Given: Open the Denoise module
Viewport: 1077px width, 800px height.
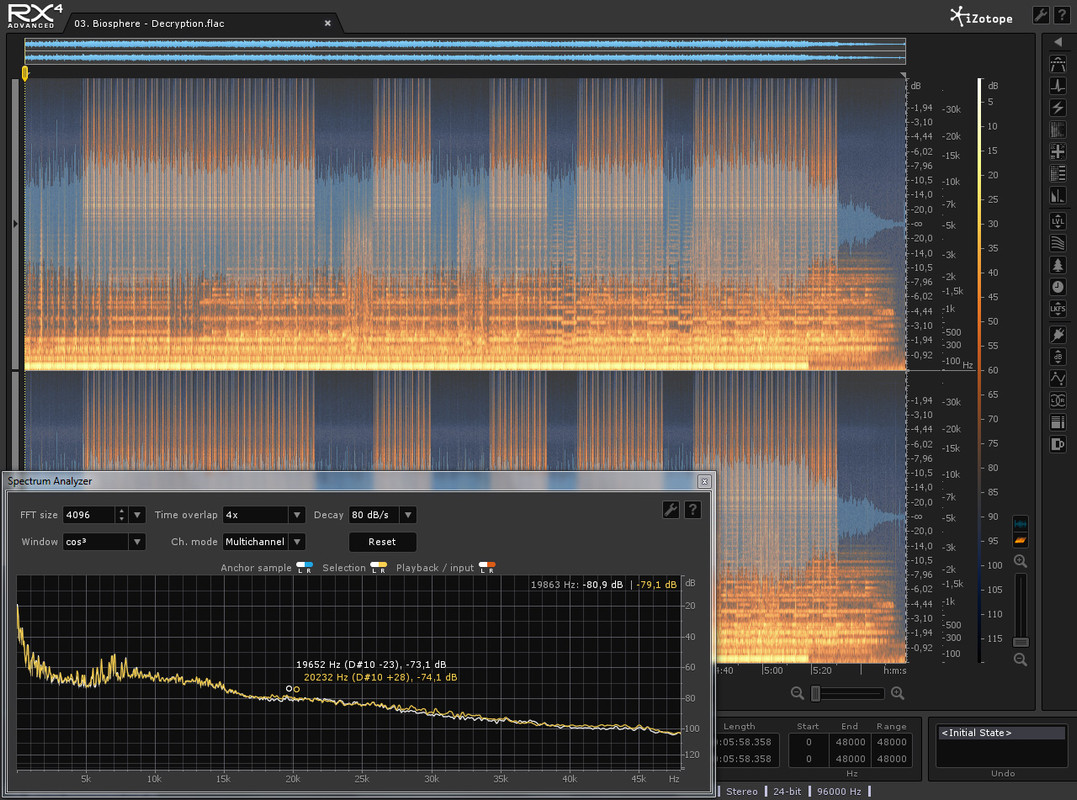Looking at the screenshot, I should pos(1058,130).
